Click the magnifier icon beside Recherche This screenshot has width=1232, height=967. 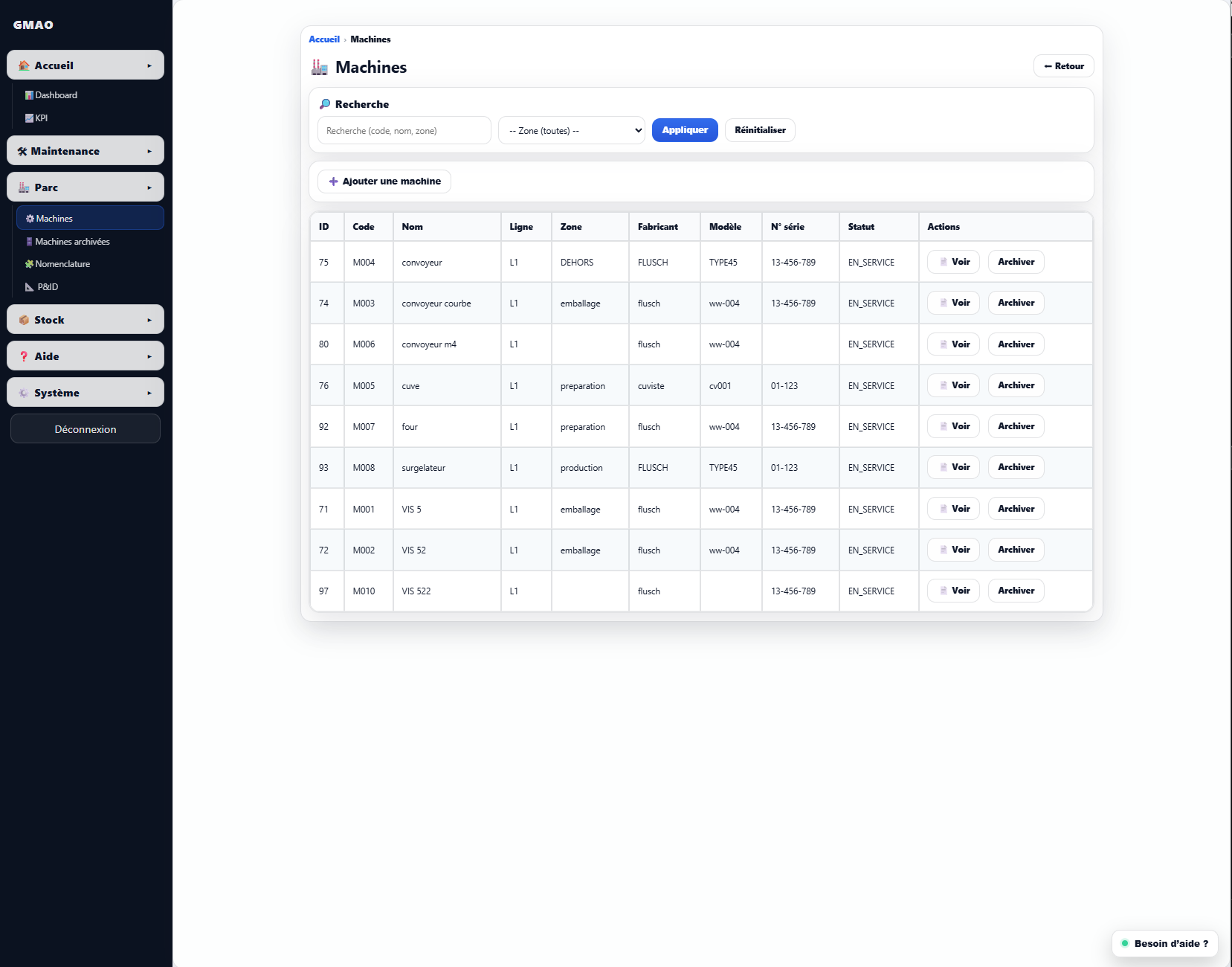pyautogui.click(x=325, y=104)
